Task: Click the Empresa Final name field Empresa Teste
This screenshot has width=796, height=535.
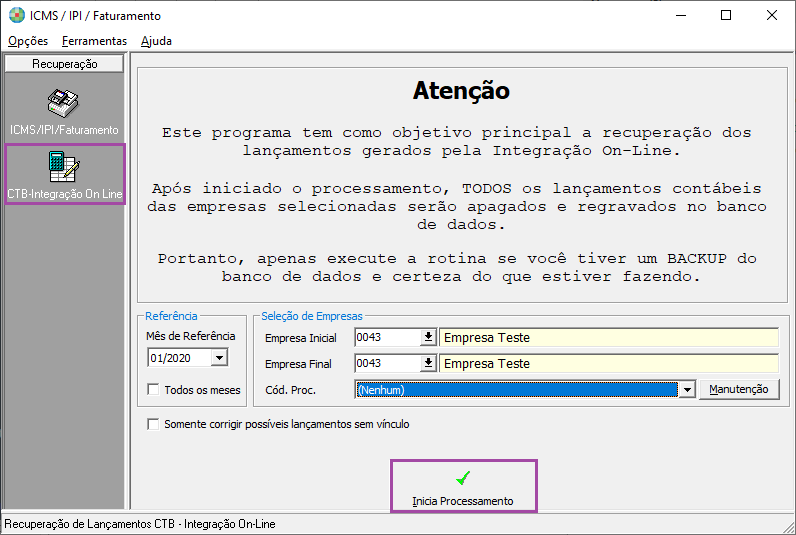Action: coord(609,363)
